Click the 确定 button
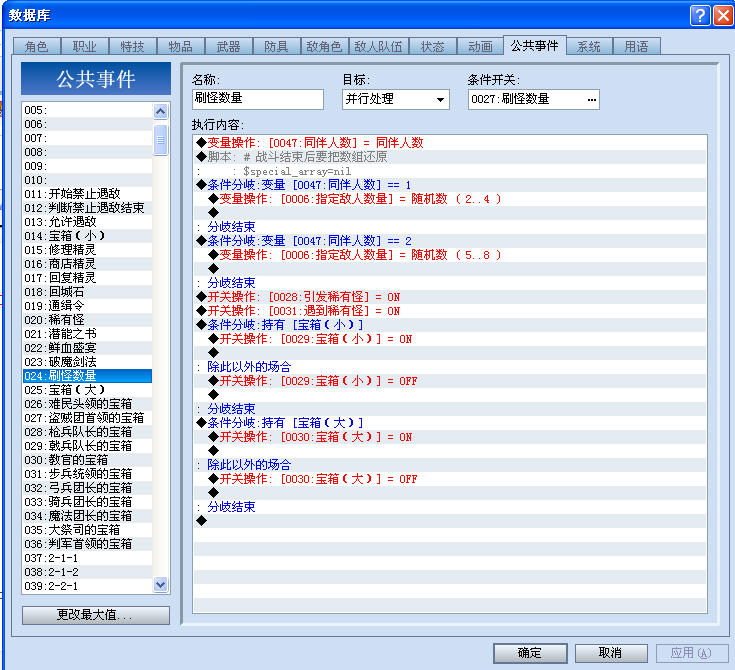 pyautogui.click(x=530, y=653)
